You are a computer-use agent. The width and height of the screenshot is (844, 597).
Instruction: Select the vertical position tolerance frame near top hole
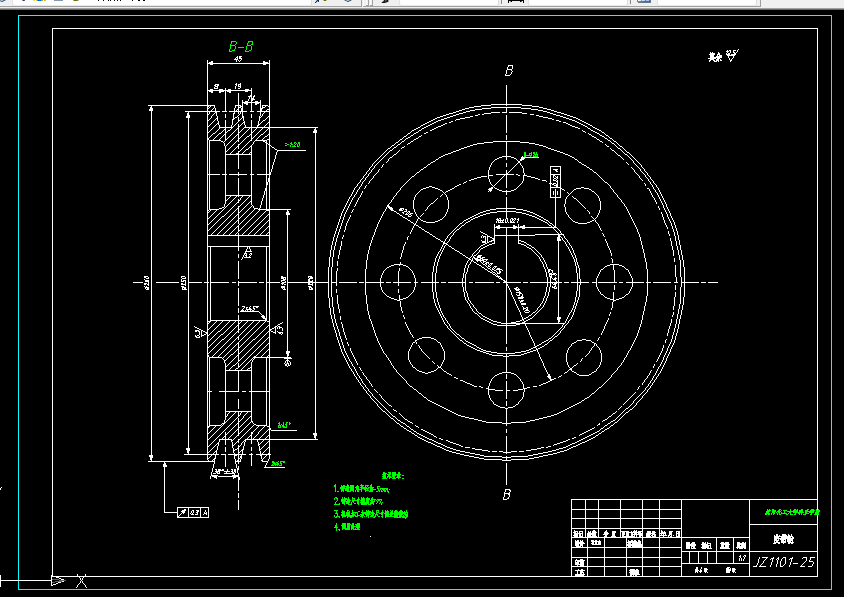(x=555, y=181)
